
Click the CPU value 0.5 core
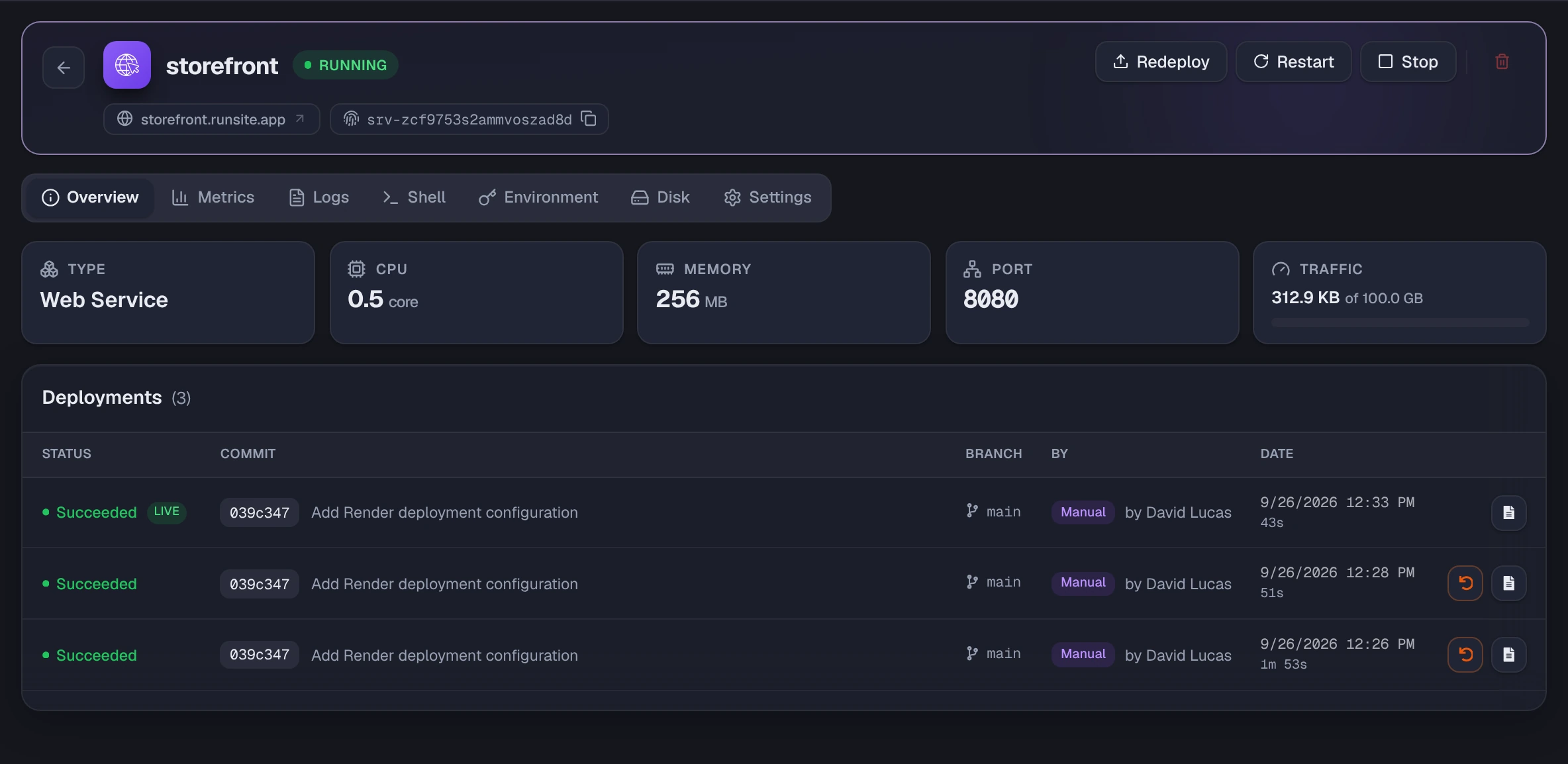[x=383, y=300]
